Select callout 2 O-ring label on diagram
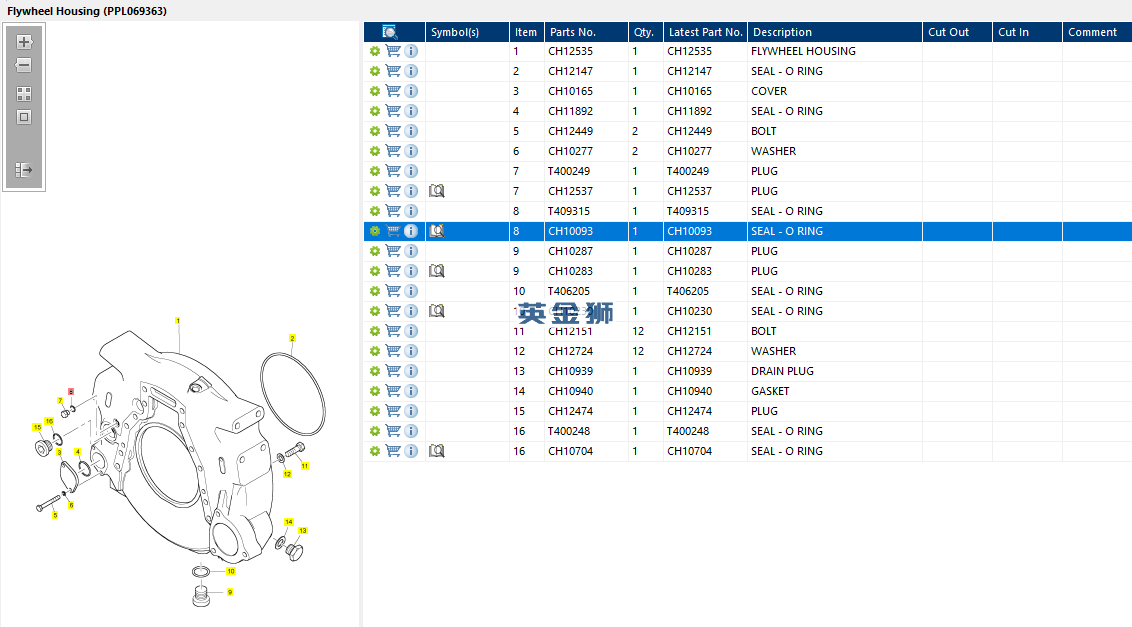The height and width of the screenshot is (627, 1132). pos(292,338)
